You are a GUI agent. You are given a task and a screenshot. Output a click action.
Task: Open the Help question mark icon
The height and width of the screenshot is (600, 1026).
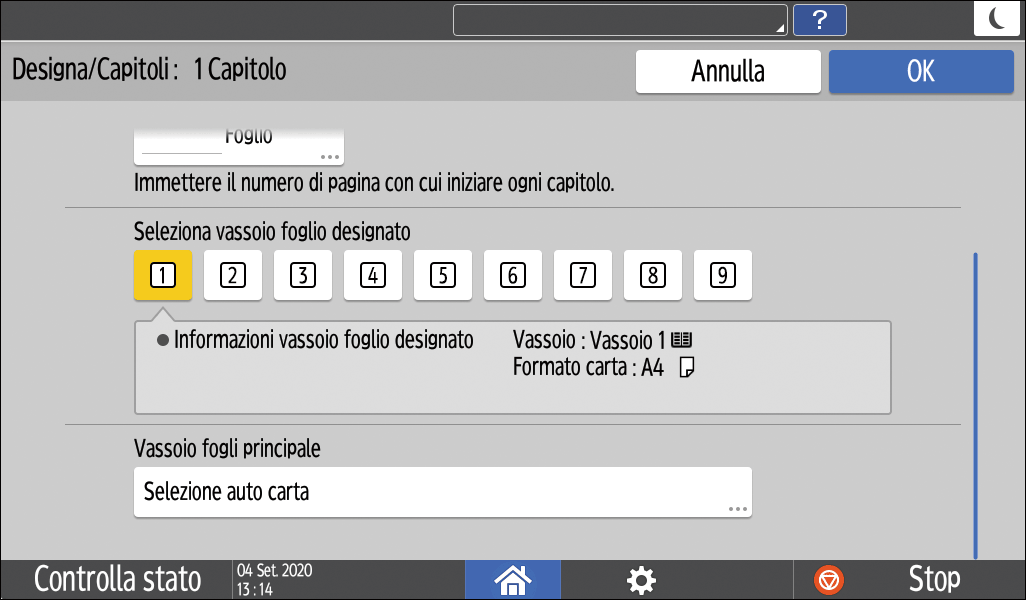pos(820,19)
